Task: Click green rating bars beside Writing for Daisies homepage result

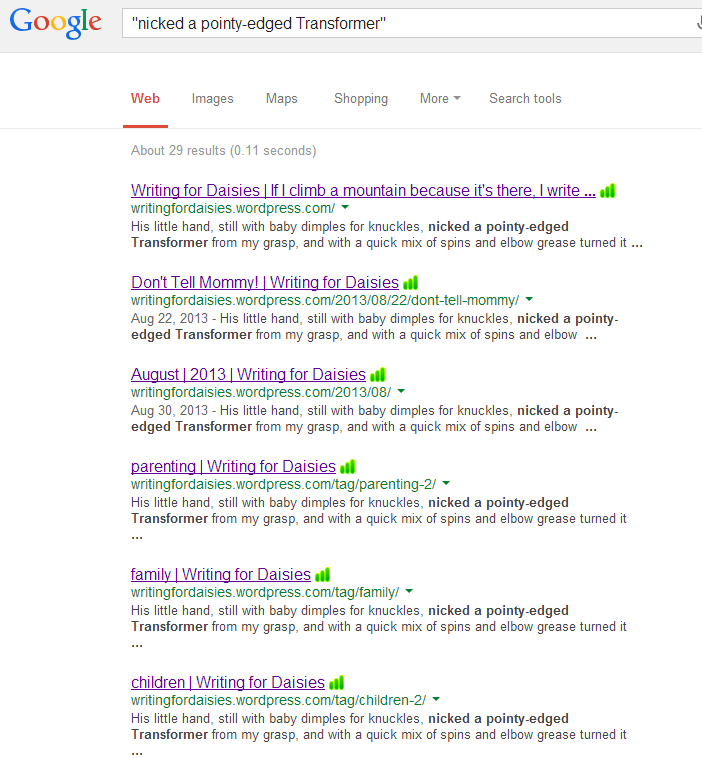Action: coord(607,191)
